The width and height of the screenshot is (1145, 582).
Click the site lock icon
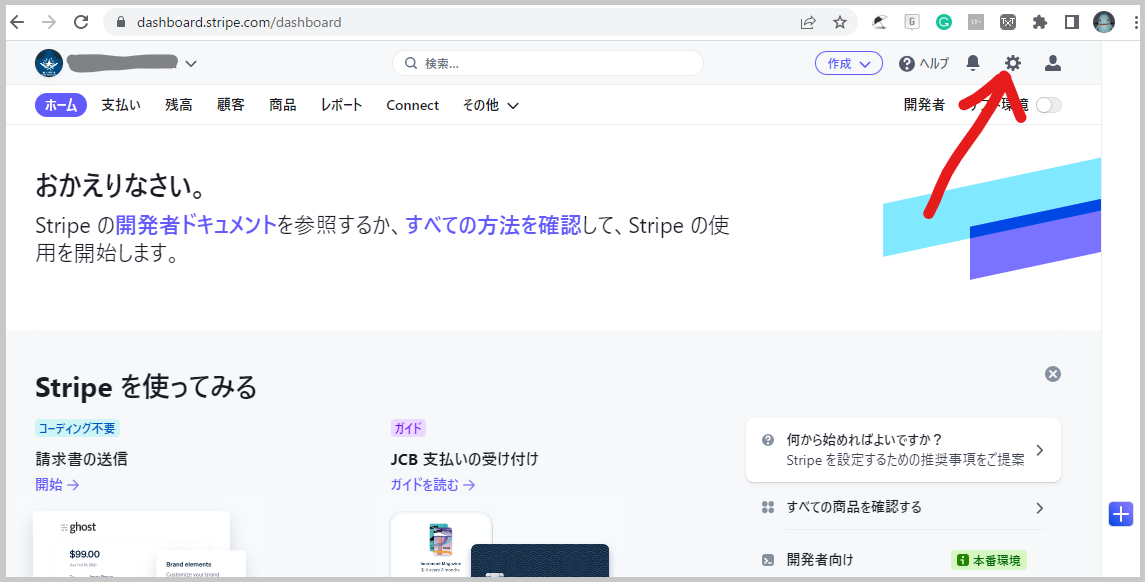(120, 22)
